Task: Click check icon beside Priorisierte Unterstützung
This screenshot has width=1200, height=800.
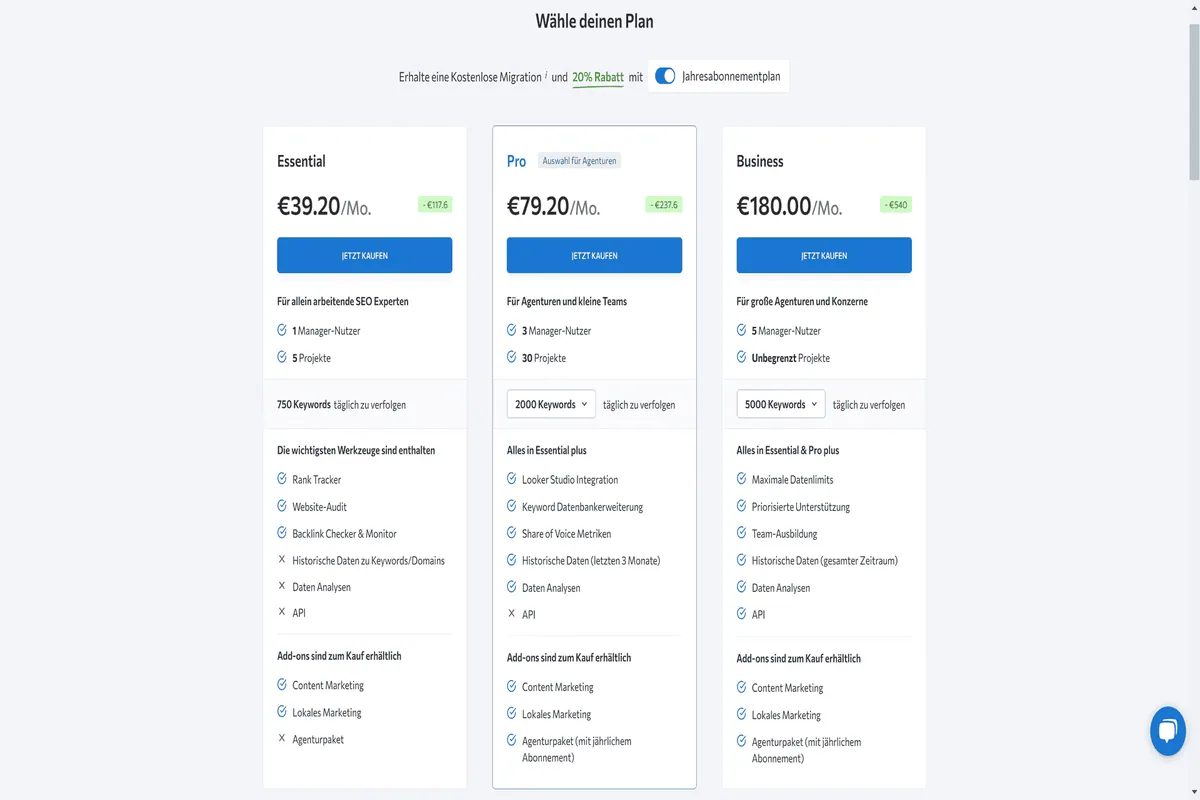Action: [x=742, y=506]
